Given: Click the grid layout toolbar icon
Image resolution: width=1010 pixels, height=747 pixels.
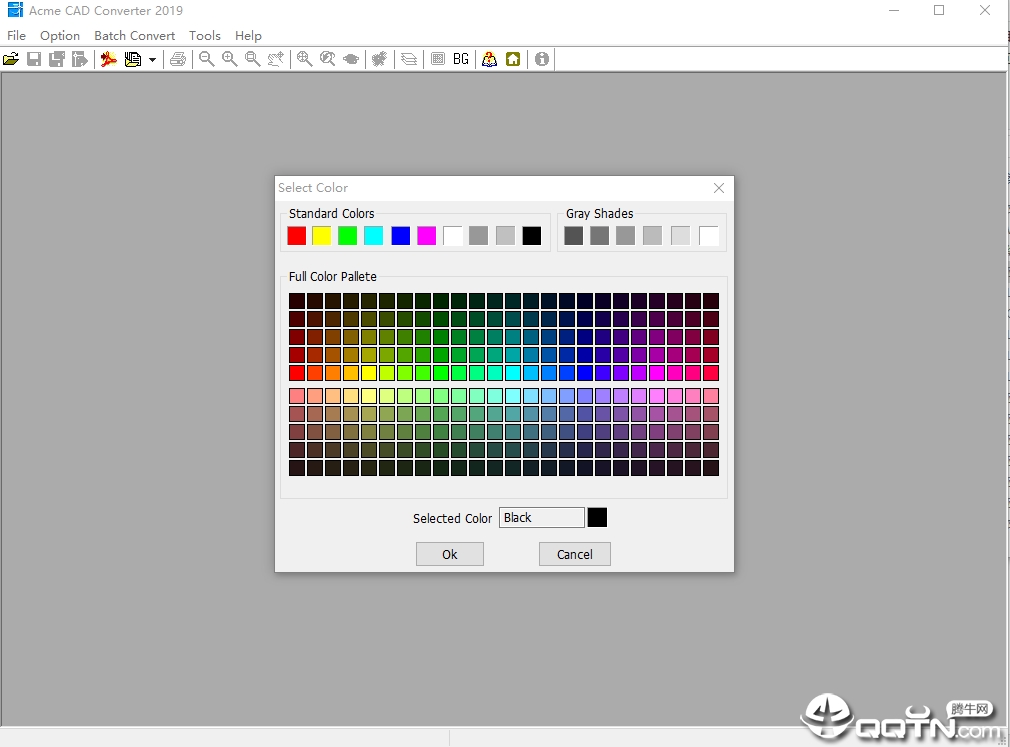Looking at the screenshot, I should coord(438,59).
